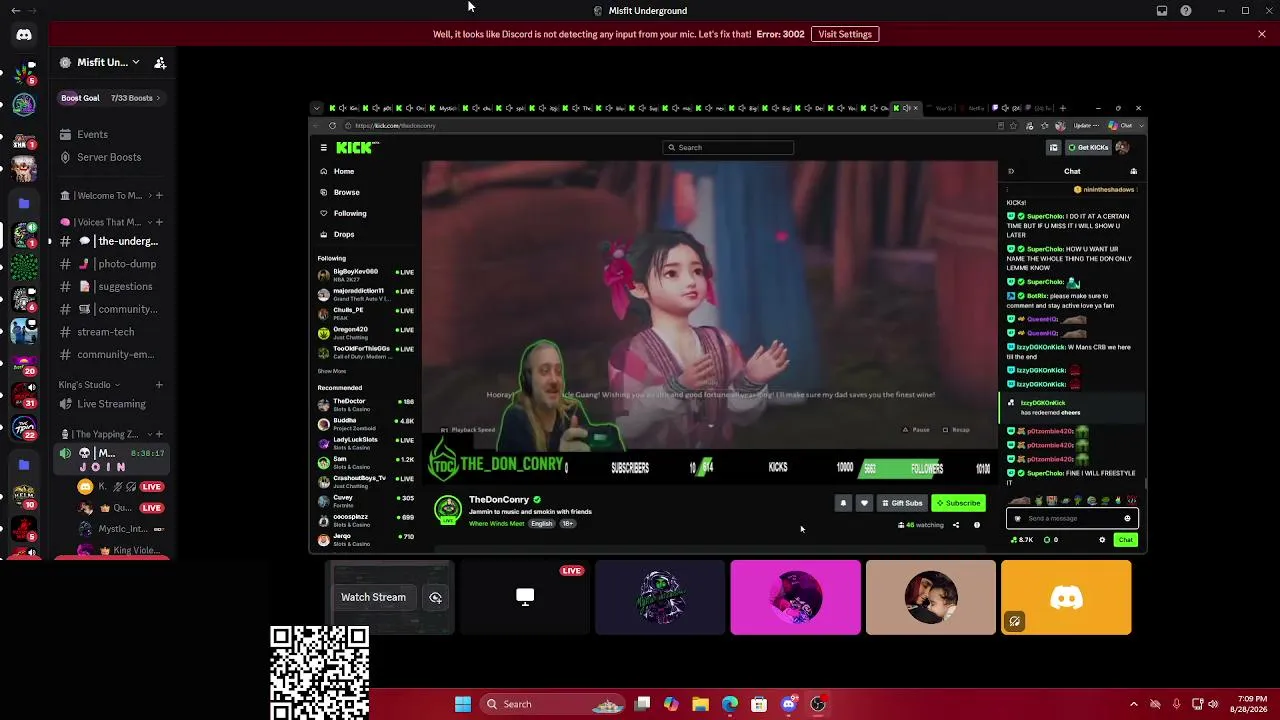Click the Kick search field
1280x720 pixels.
(x=729, y=148)
